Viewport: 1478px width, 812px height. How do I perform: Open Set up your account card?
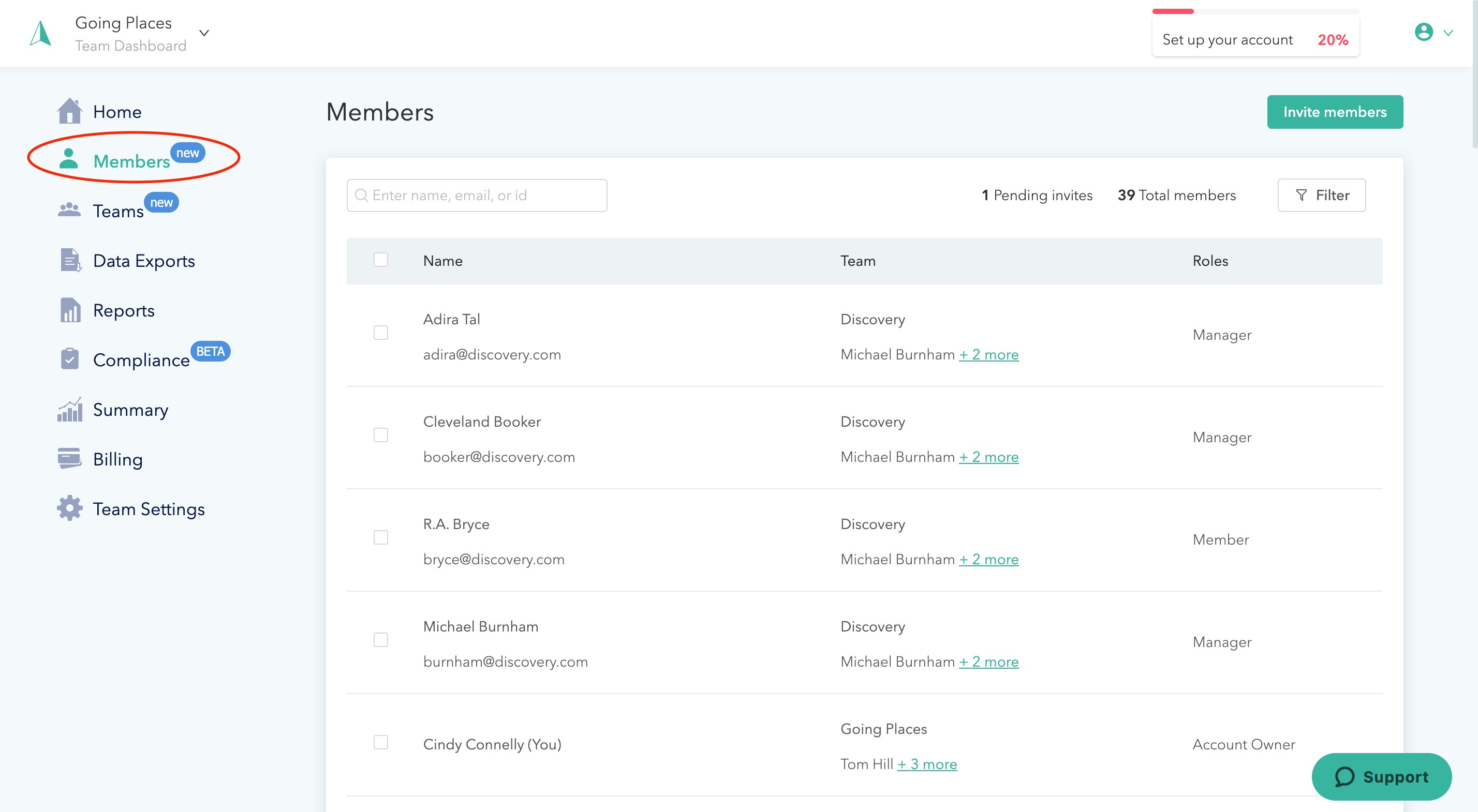click(x=1255, y=37)
